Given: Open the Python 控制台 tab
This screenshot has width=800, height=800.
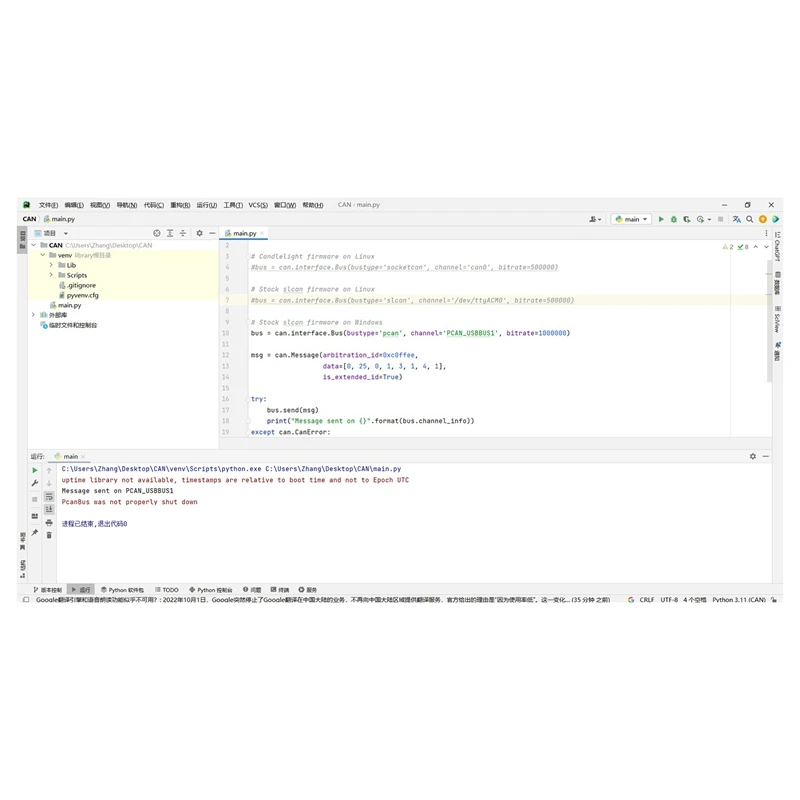Looking at the screenshot, I should point(211,590).
